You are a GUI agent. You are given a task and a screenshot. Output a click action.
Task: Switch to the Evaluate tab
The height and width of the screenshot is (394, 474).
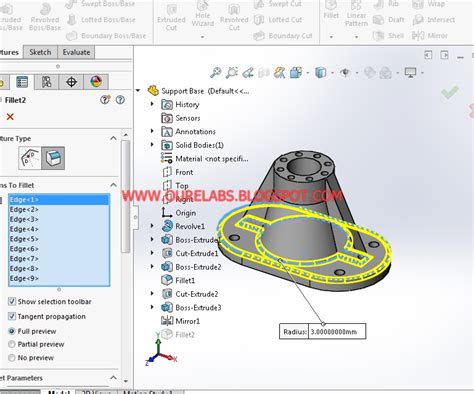(x=76, y=52)
